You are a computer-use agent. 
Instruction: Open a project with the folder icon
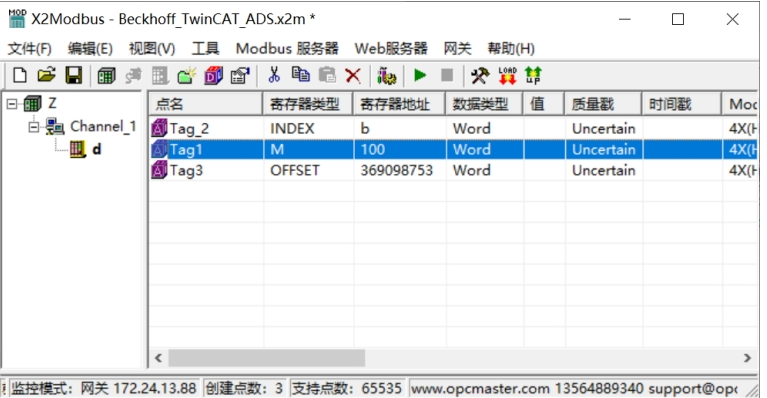click(46, 75)
